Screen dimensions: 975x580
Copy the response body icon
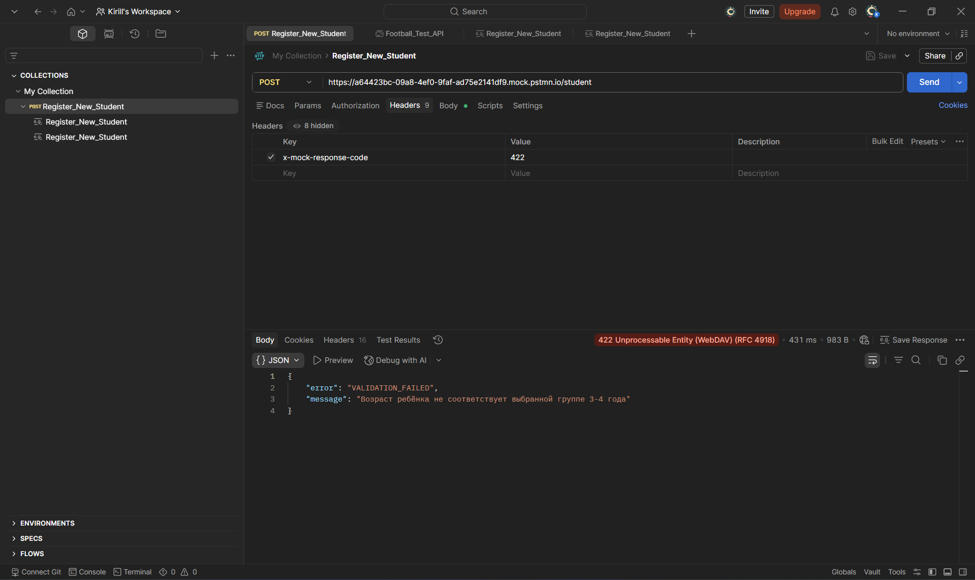tap(942, 360)
